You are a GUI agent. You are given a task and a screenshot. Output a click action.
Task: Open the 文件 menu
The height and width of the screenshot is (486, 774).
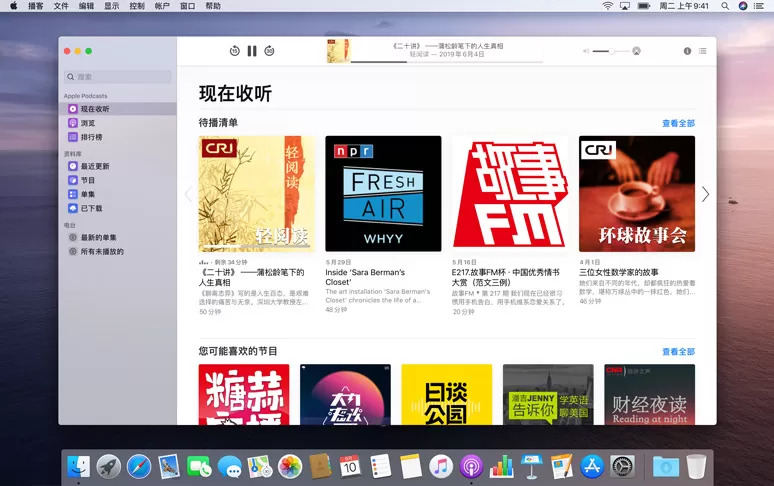(x=61, y=6)
